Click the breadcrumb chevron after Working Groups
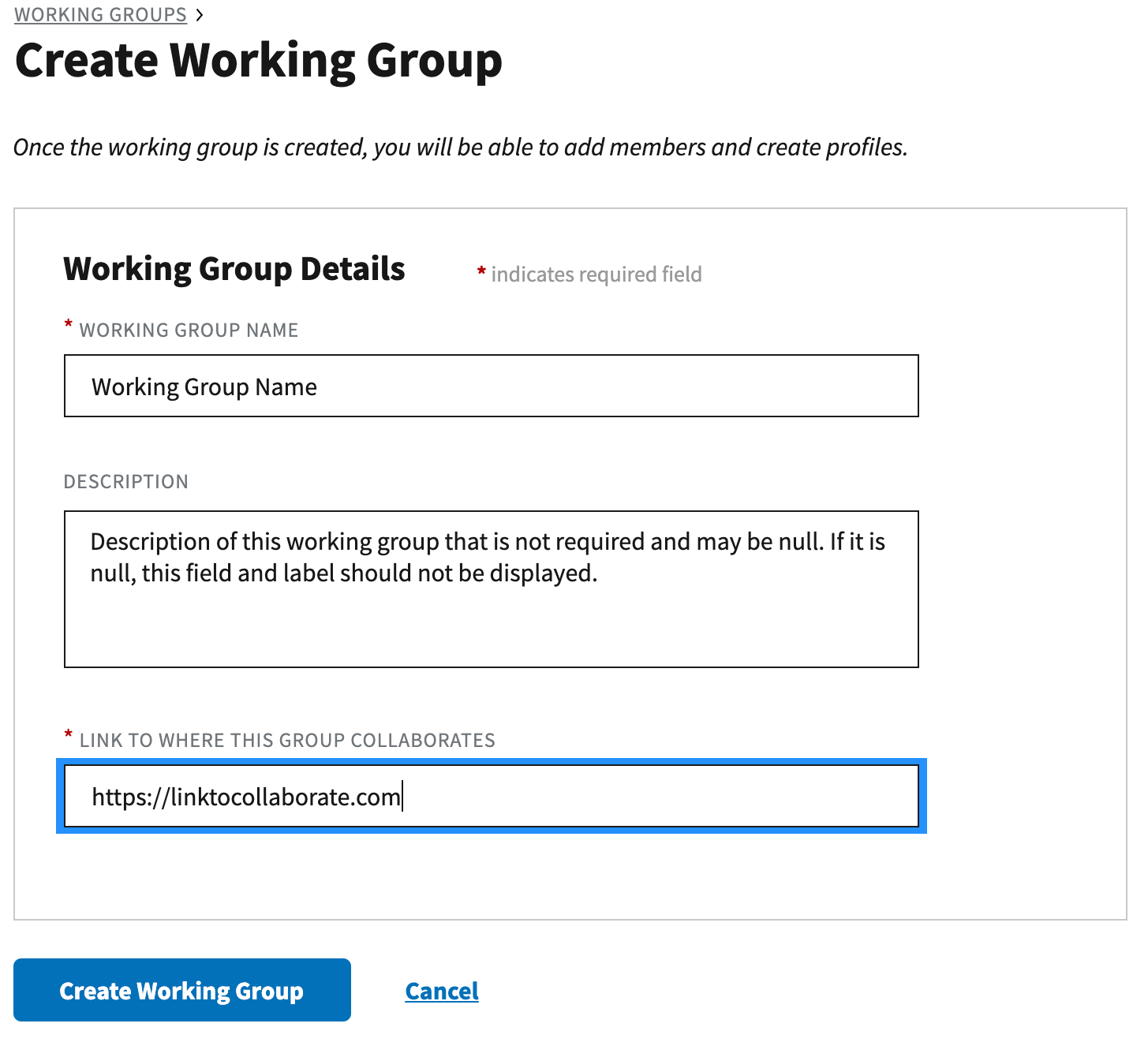Screen dimensions: 1148x1042 200,15
